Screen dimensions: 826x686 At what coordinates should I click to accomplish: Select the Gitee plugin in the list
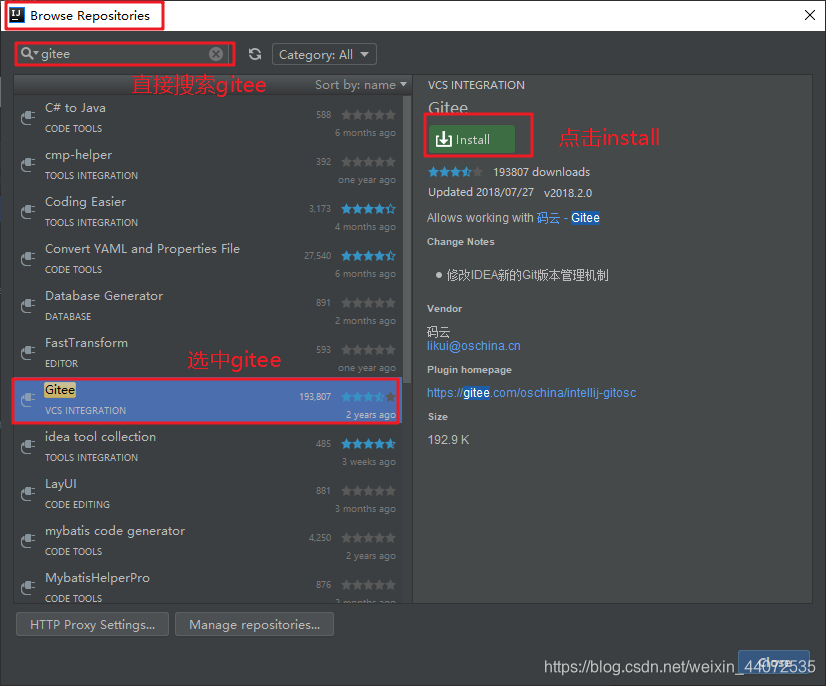pos(208,400)
